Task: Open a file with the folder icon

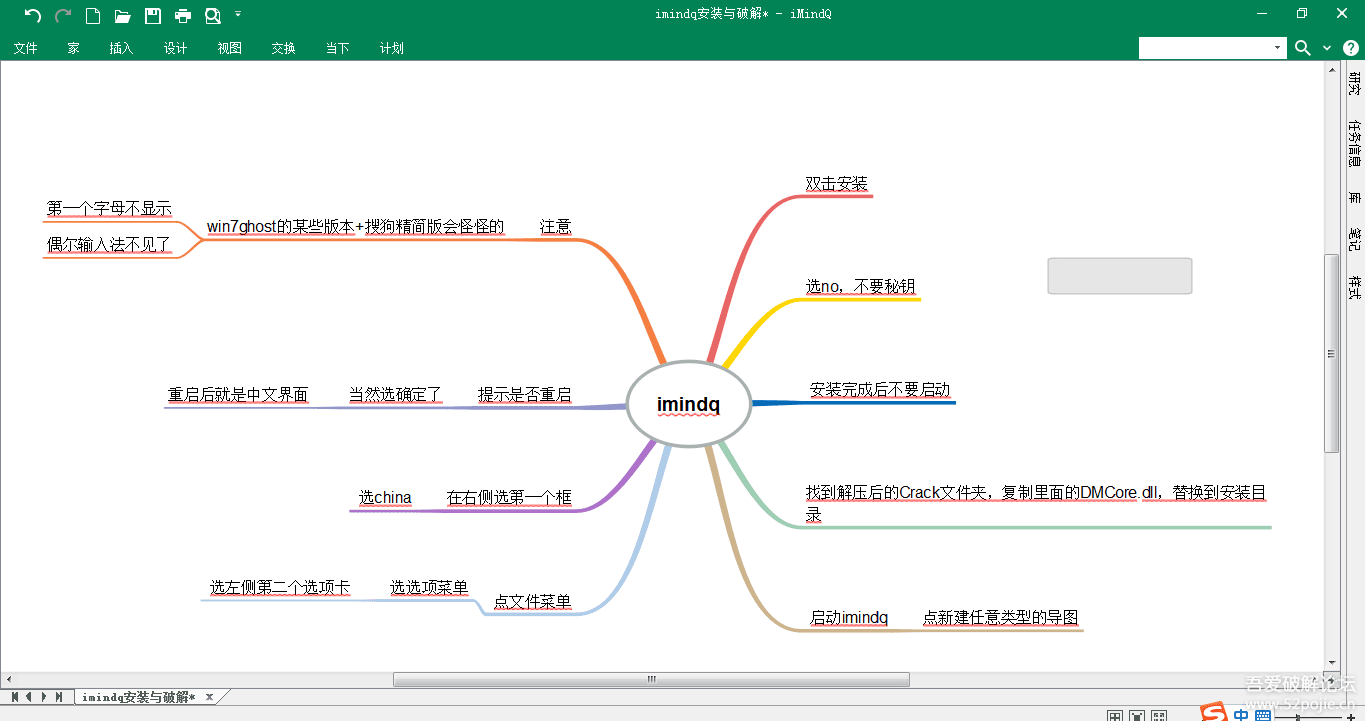Action: (x=123, y=15)
